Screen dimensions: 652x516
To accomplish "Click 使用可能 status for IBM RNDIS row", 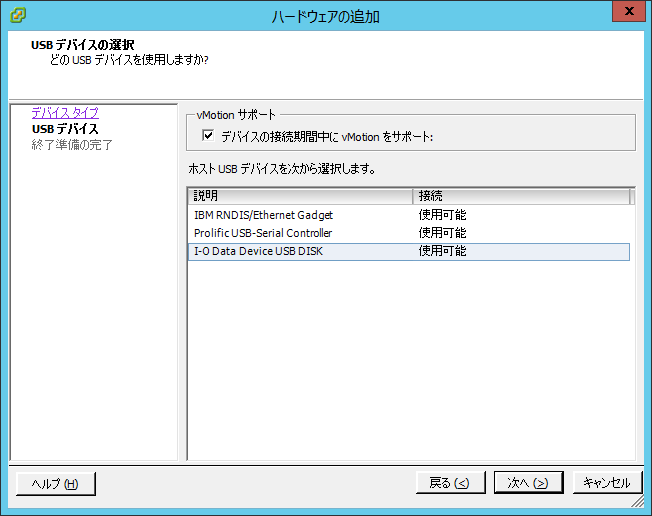I will coord(442,215).
